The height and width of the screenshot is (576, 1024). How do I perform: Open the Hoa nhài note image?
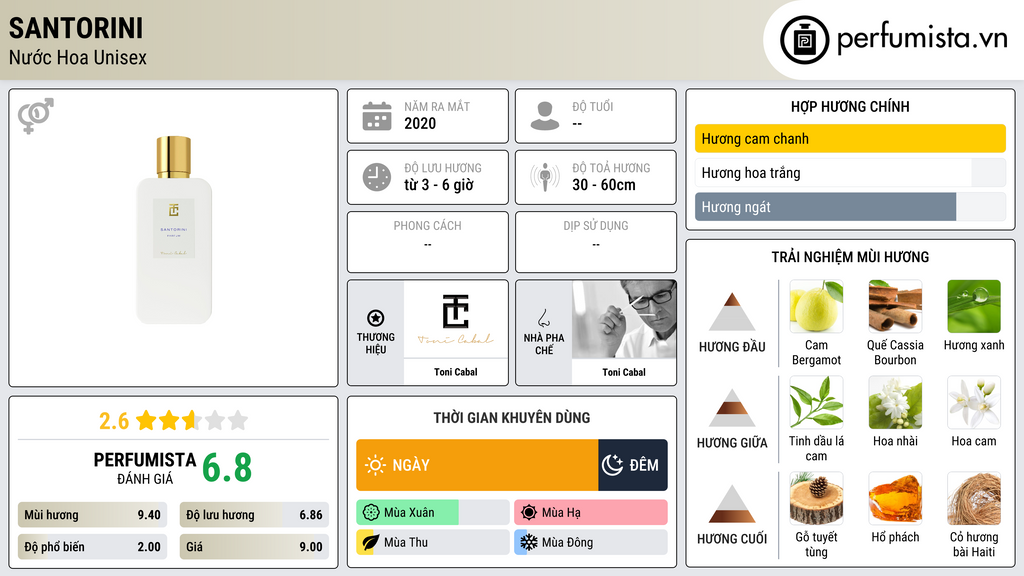(895, 402)
